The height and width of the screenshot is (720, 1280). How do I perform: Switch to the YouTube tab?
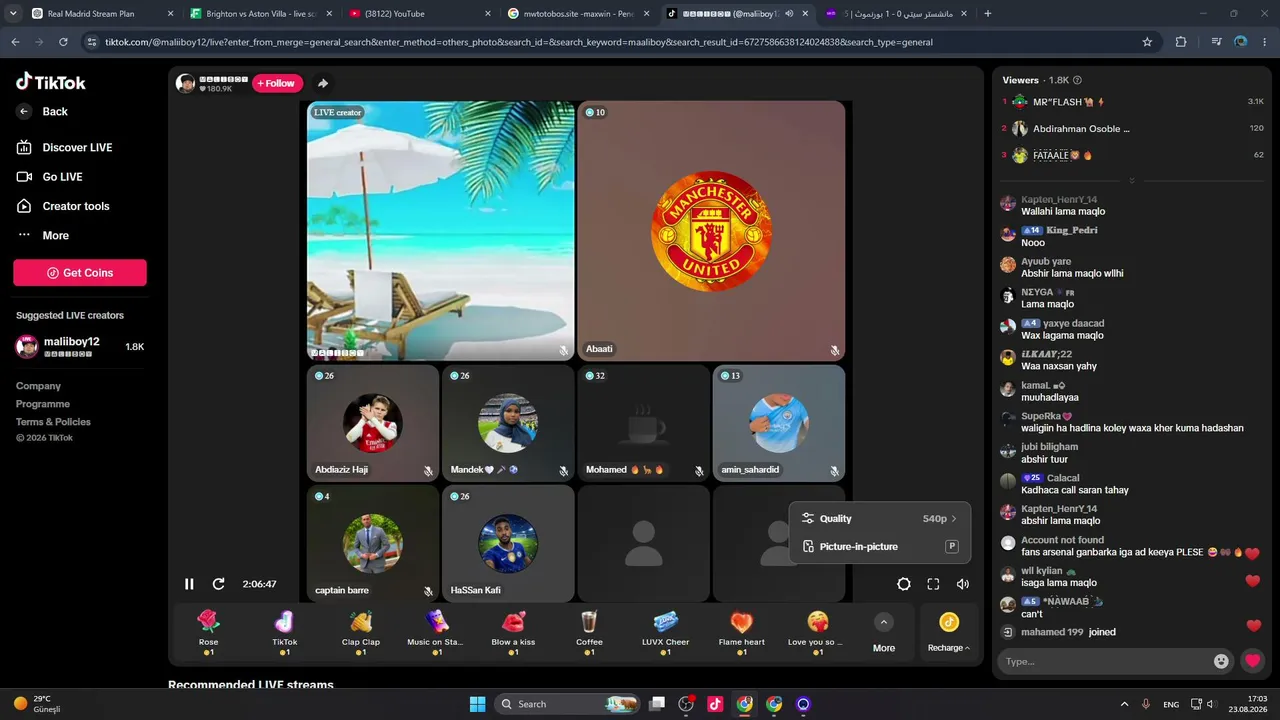(x=420, y=14)
